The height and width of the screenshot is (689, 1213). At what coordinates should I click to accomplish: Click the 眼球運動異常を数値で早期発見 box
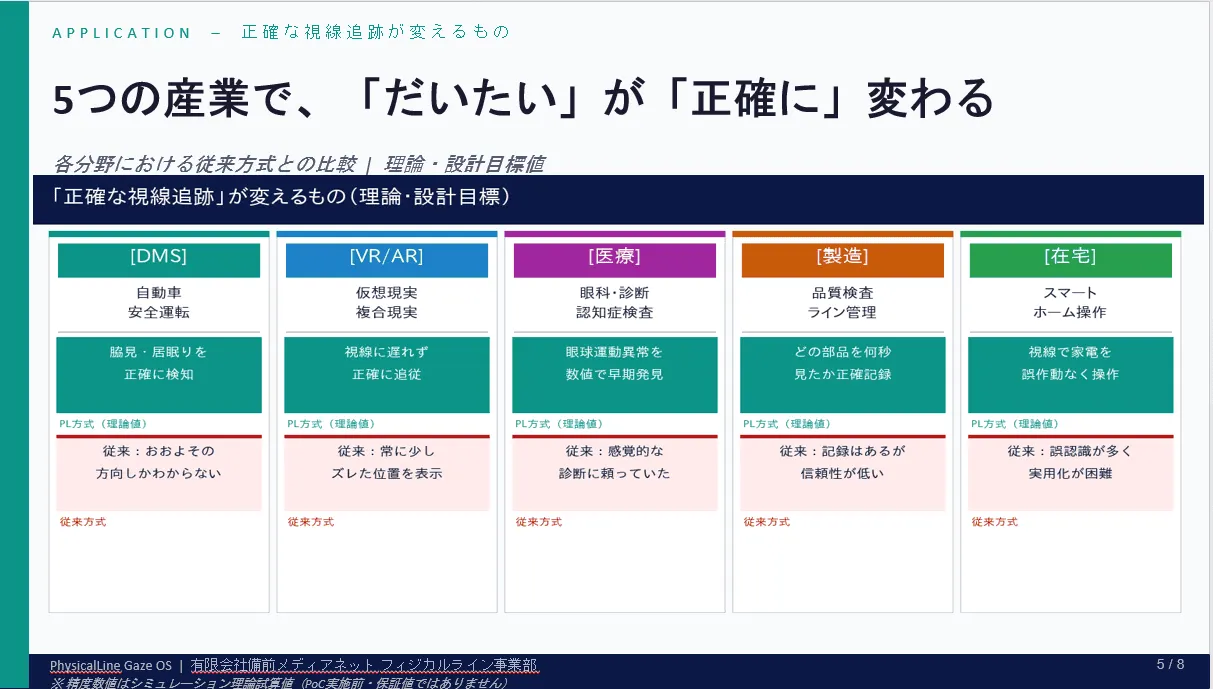[x=614, y=374]
